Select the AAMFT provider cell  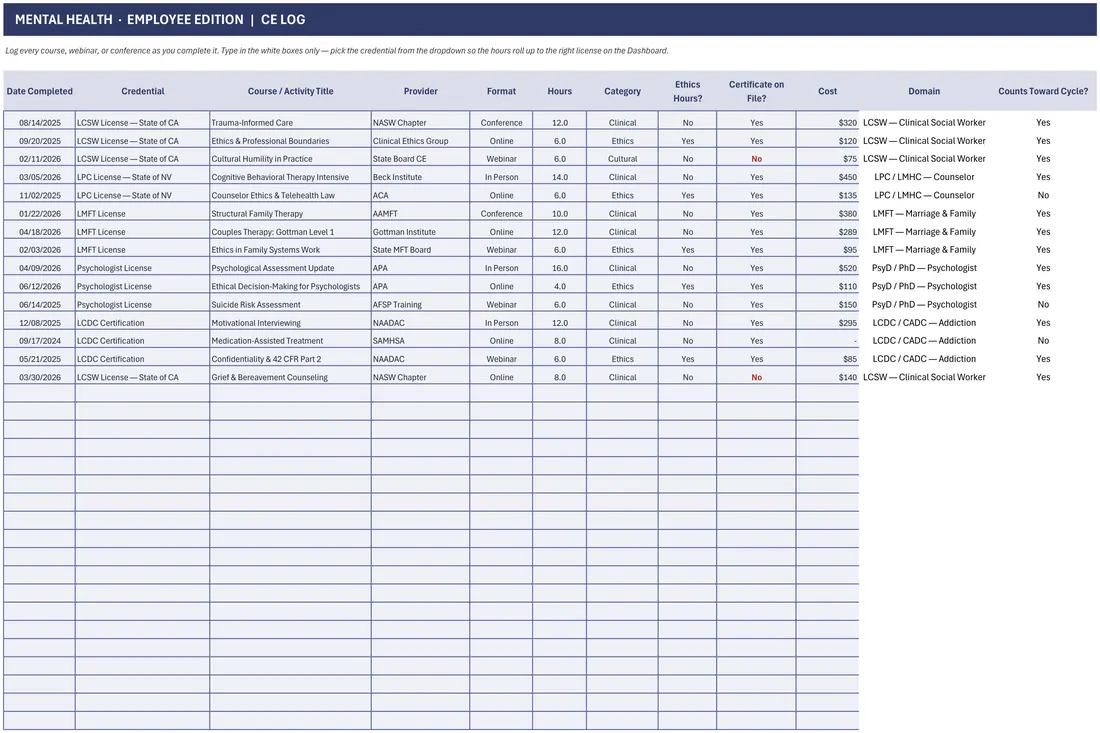tap(420, 213)
